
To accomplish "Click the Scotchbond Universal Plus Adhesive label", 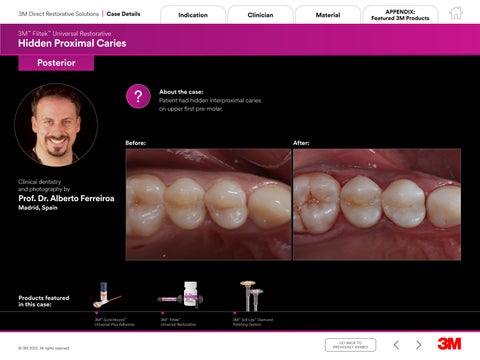I will click(114, 322).
